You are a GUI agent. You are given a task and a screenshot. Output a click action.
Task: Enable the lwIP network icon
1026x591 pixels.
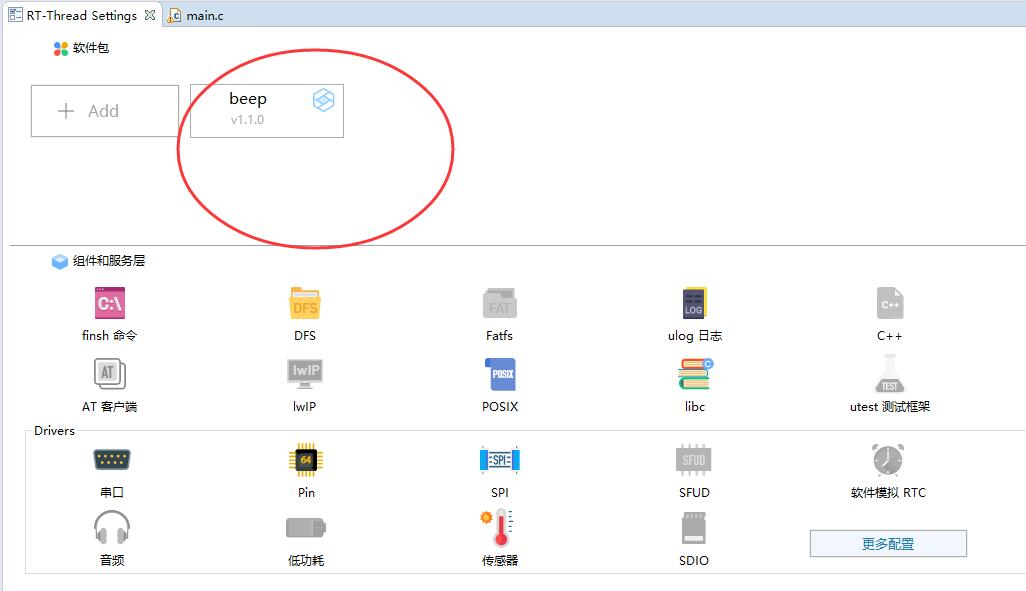(305, 373)
